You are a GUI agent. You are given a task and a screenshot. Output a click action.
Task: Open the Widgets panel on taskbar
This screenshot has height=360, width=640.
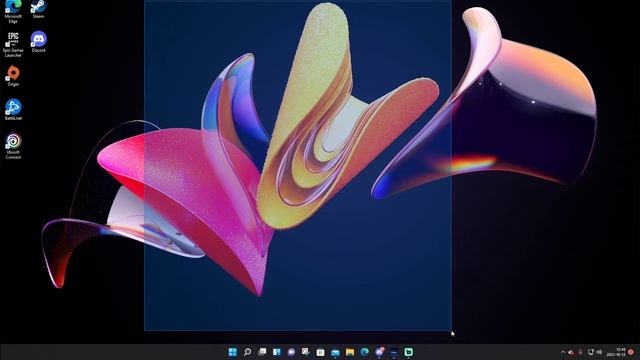[277, 352]
